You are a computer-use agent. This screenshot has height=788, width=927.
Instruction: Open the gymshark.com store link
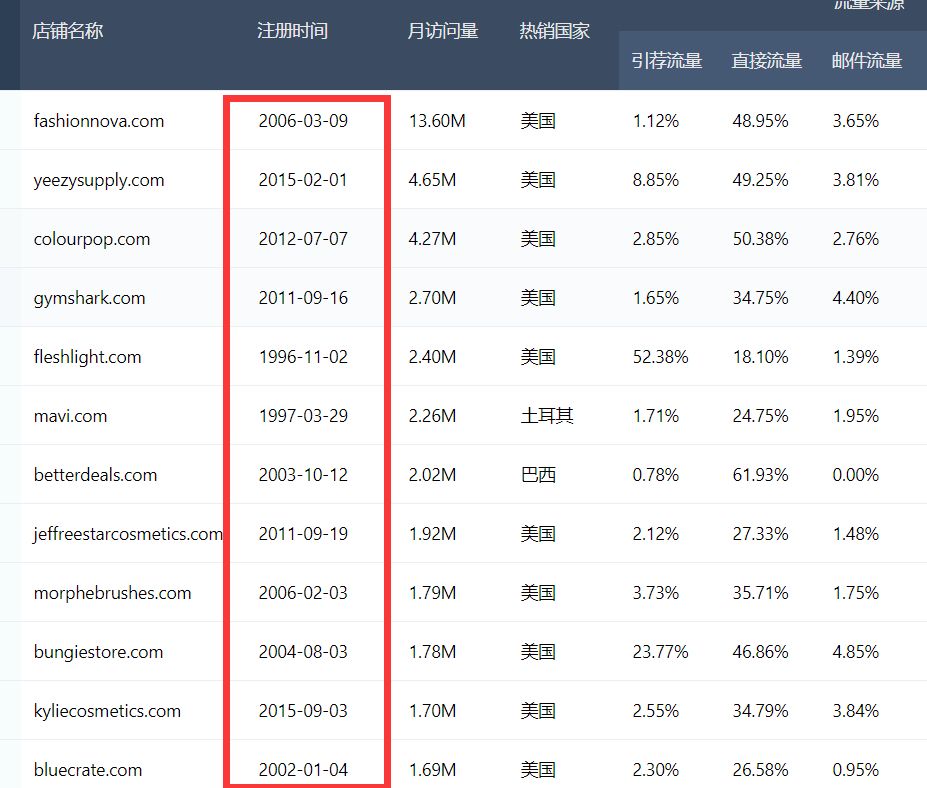(x=89, y=298)
